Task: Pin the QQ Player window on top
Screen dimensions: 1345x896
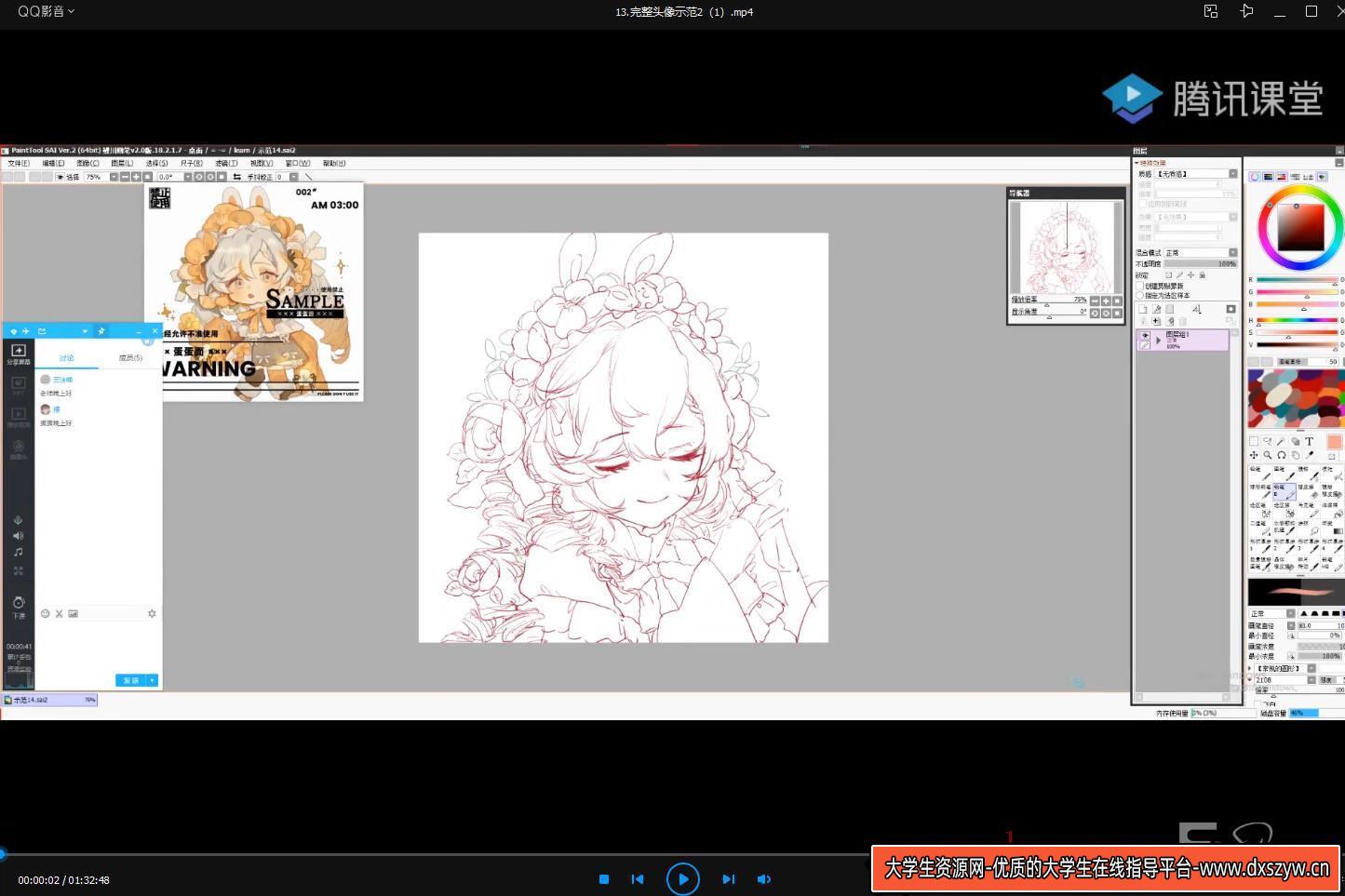Action: [x=1246, y=11]
